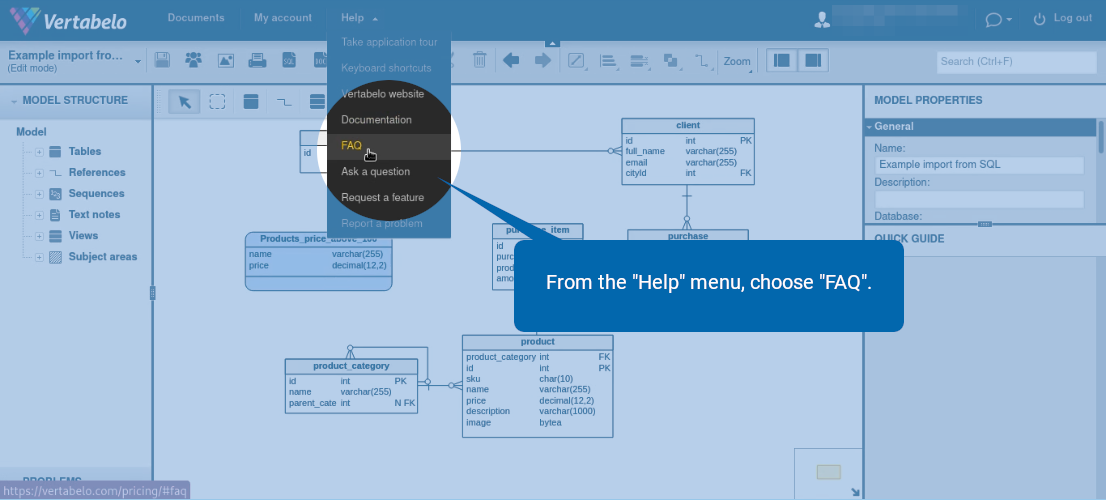
Task: Click the left arrow undo icon
Action: [x=511, y=61]
